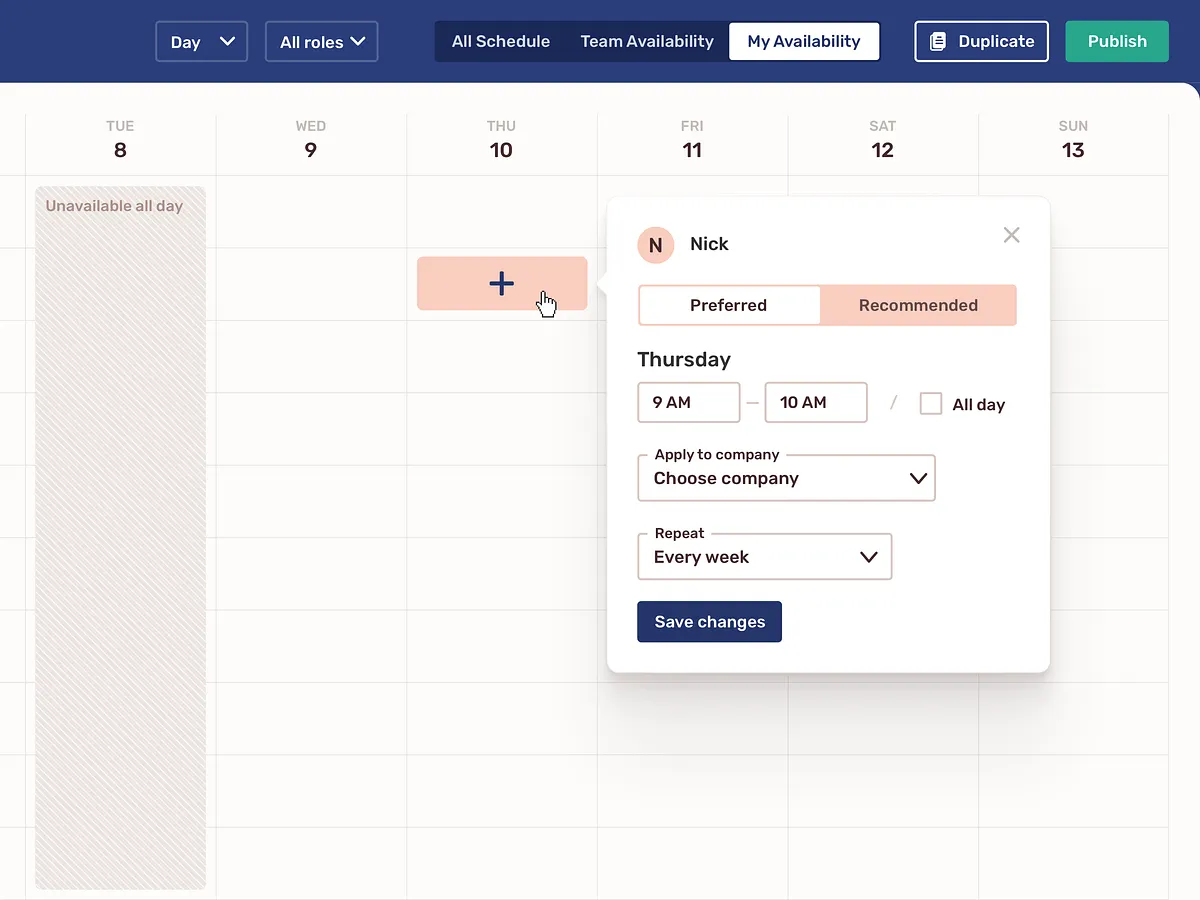Open the Choose company dropdown
The height and width of the screenshot is (900, 1200).
coord(786,478)
